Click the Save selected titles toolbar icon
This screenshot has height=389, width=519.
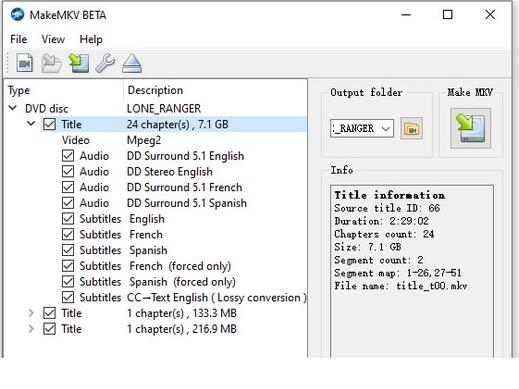point(79,63)
